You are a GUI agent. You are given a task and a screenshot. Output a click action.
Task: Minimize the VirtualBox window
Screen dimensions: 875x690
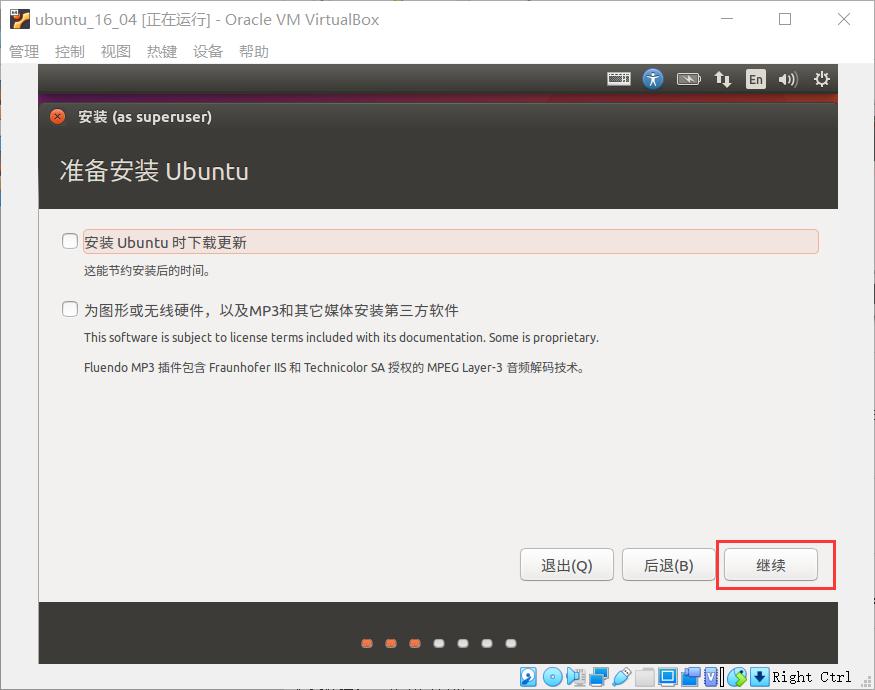coord(727,19)
